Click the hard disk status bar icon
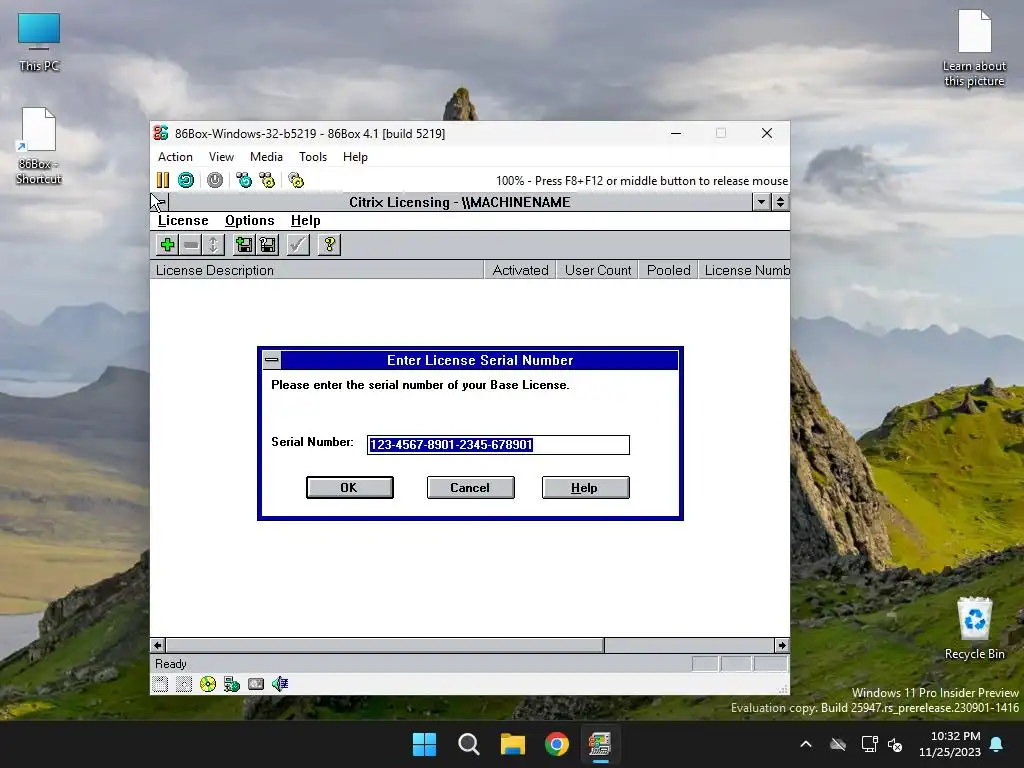 click(x=256, y=684)
